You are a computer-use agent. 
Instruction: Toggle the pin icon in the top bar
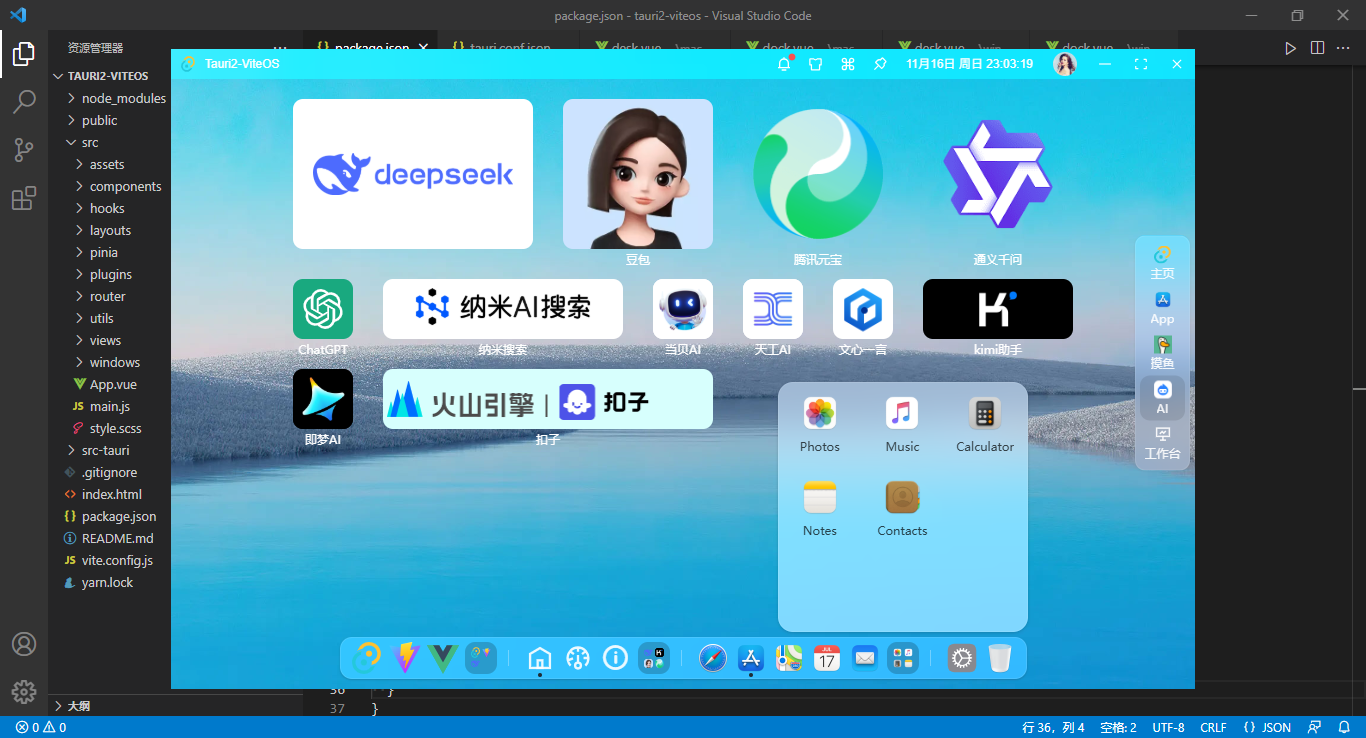click(x=881, y=63)
